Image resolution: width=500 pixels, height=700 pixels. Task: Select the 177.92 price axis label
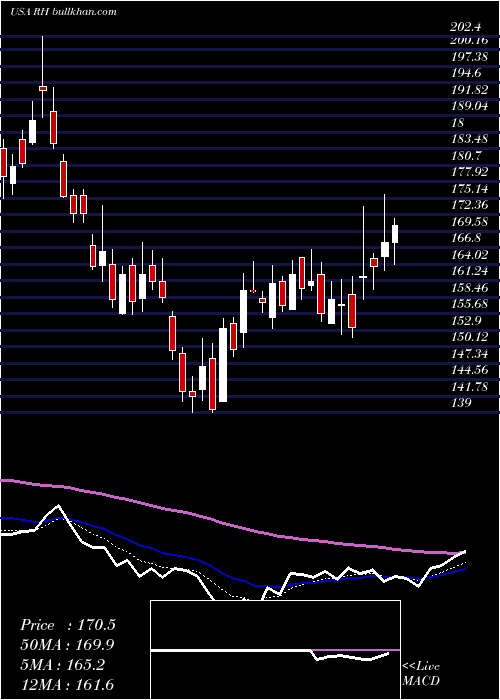[x=468, y=172]
